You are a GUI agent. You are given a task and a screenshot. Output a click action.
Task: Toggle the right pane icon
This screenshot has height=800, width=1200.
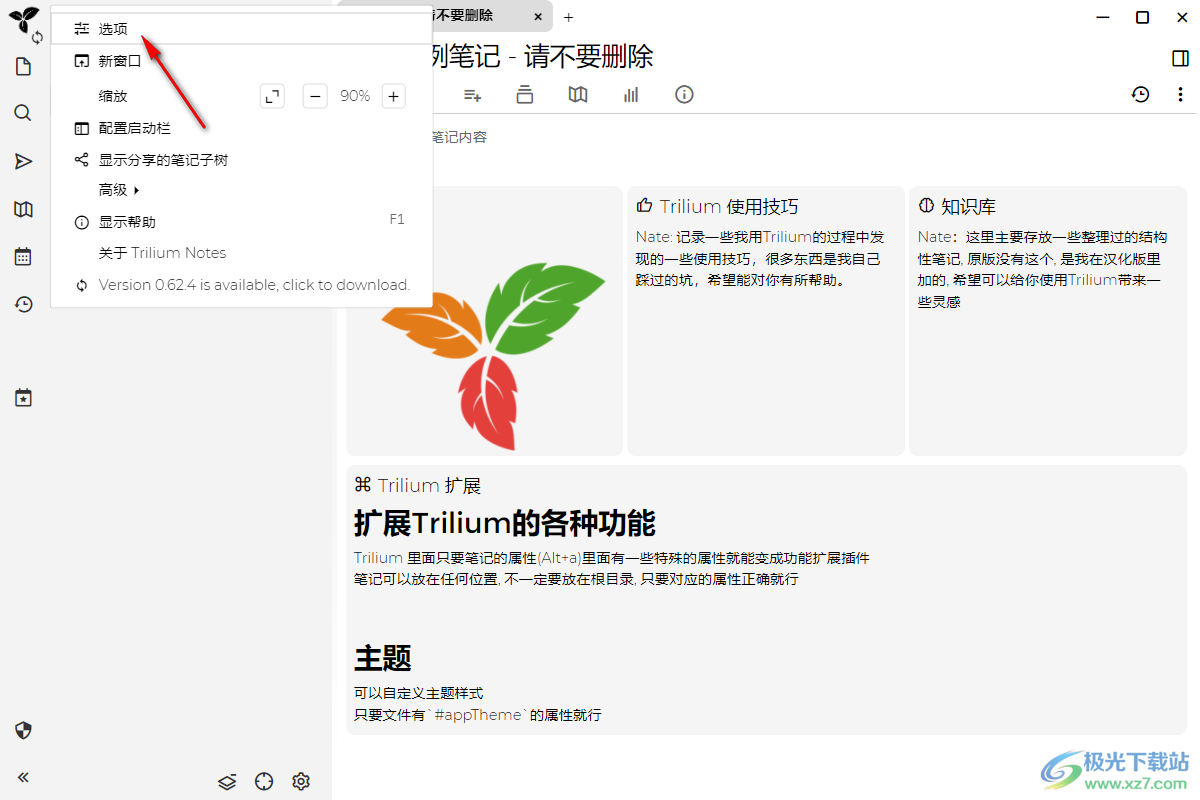pos(1180,59)
